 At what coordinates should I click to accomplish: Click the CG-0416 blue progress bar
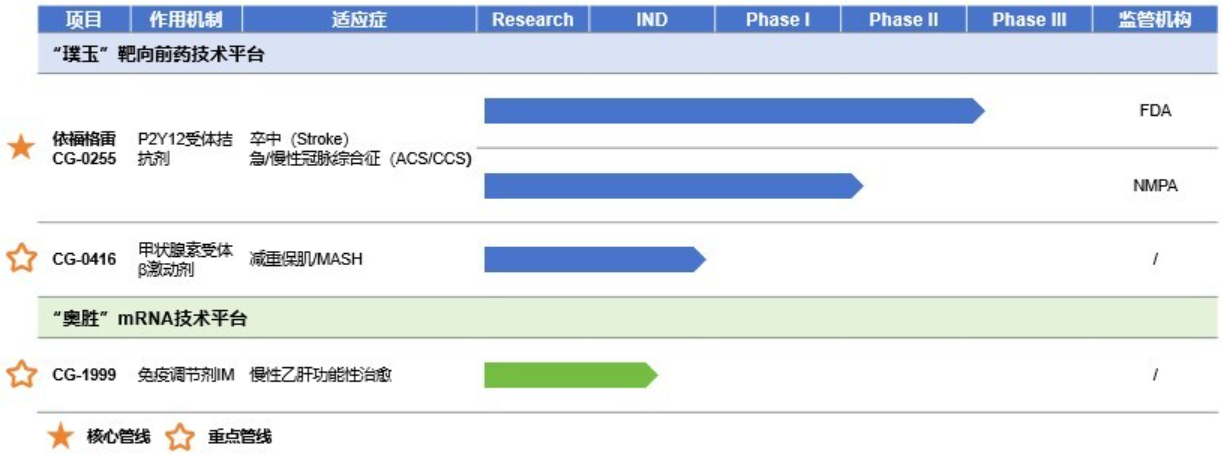(595, 259)
